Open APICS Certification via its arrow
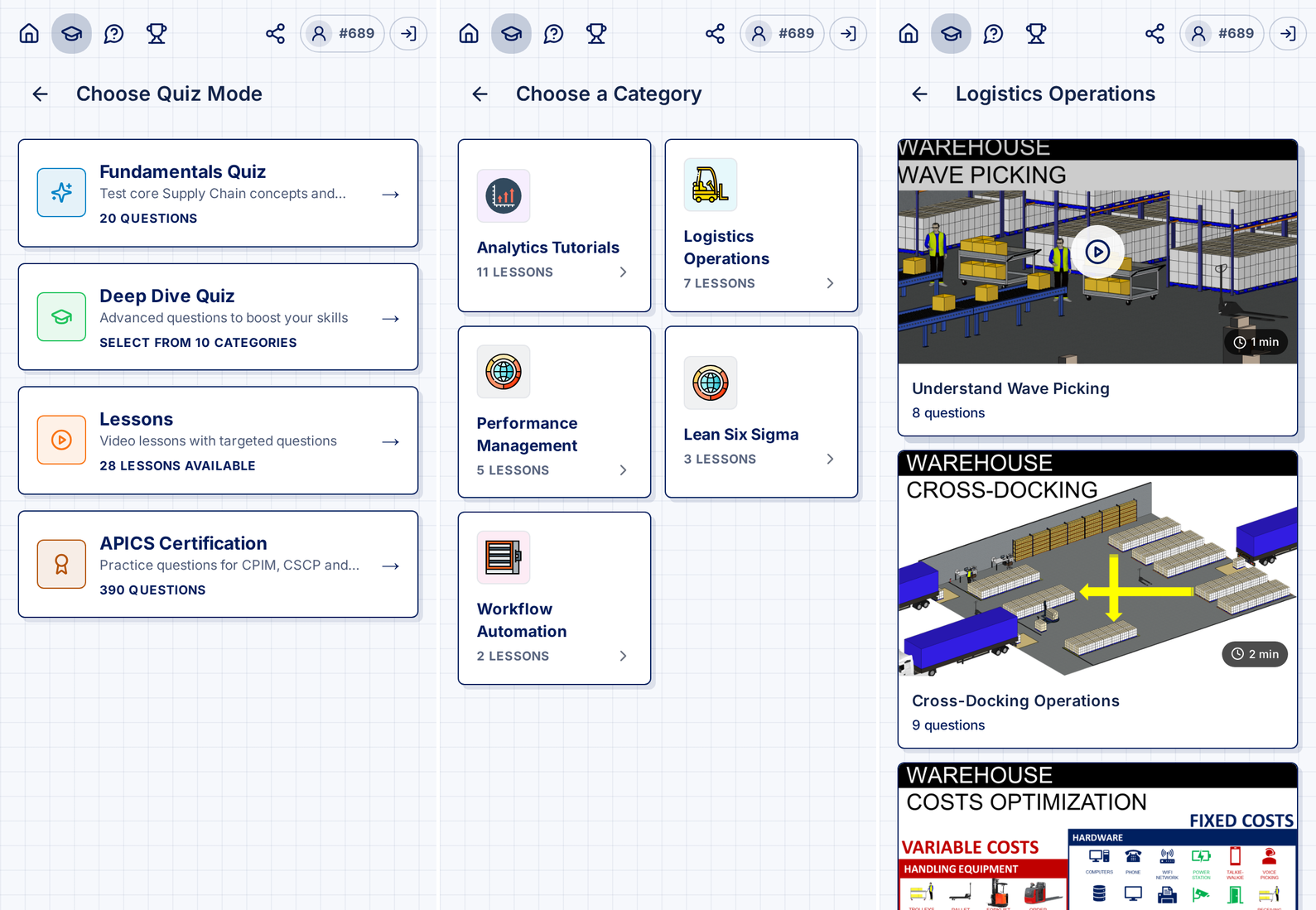This screenshot has height=910, width=1316. click(391, 566)
